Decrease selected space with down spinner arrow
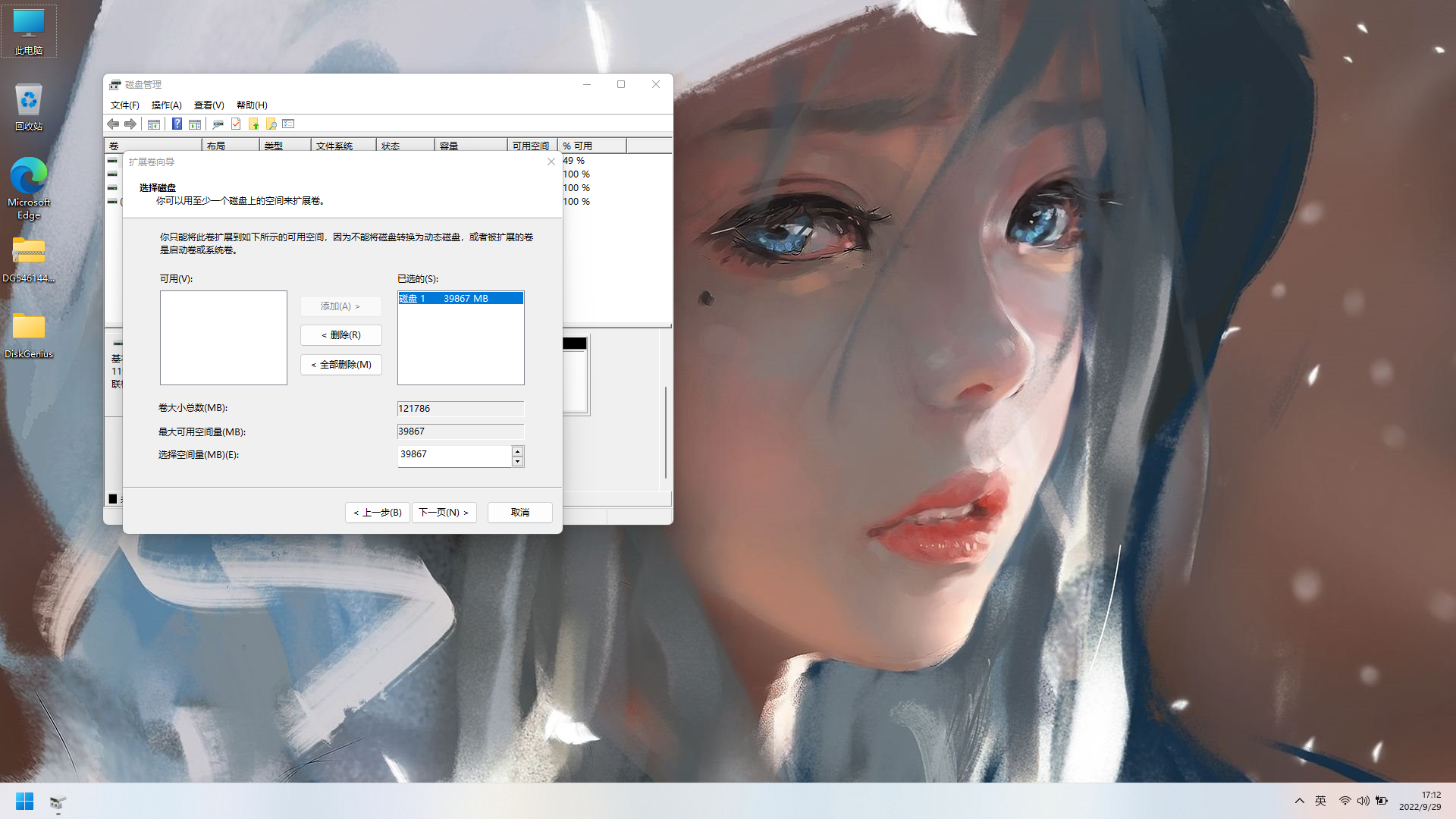This screenshot has height=819, width=1456. (517, 461)
